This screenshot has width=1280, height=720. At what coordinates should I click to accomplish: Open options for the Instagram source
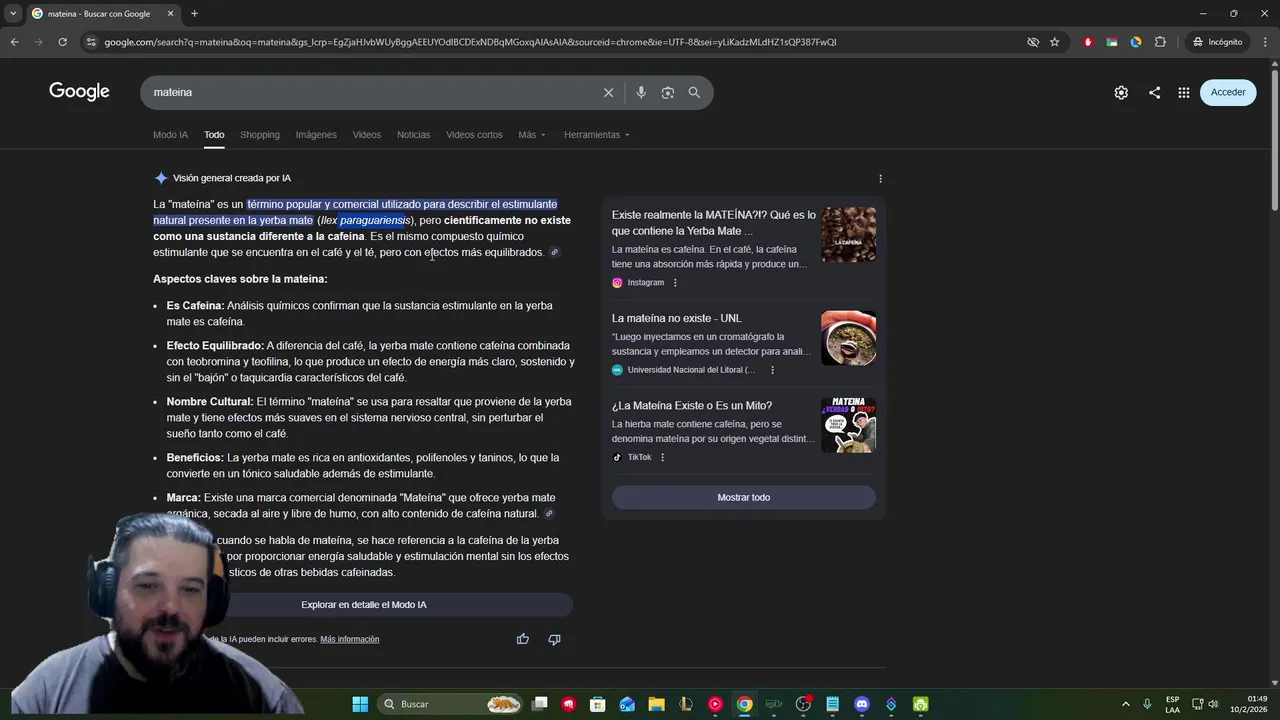(675, 283)
